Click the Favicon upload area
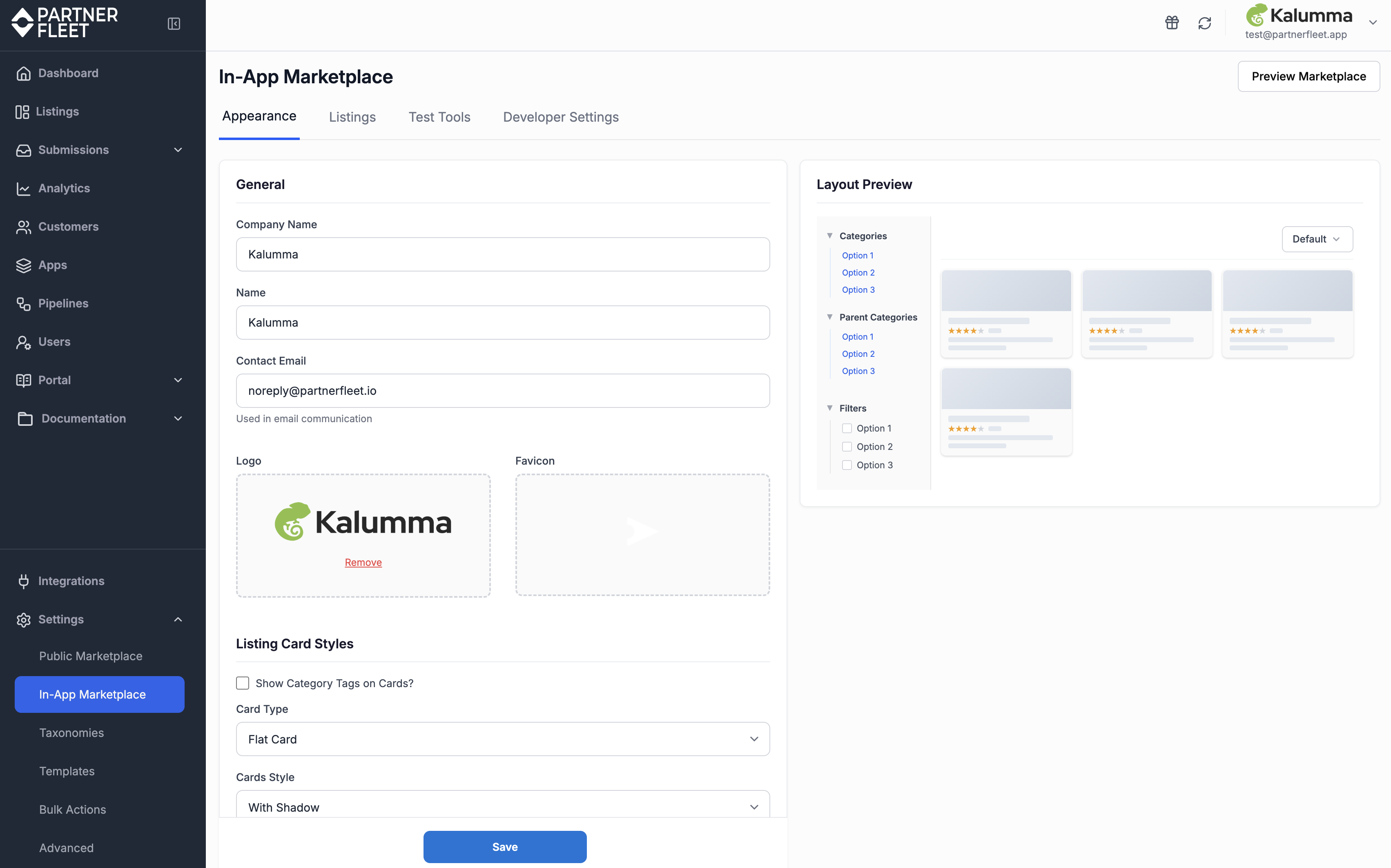1391x868 pixels. 642,535
